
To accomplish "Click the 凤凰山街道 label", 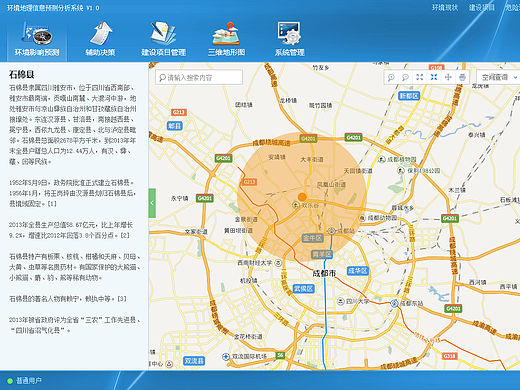I will [x=331, y=184].
